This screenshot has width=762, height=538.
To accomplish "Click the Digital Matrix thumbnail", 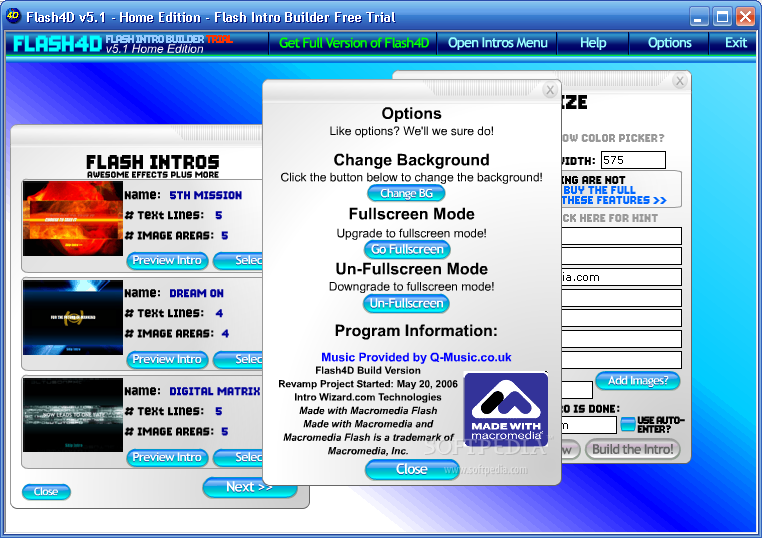I will pos(73,416).
